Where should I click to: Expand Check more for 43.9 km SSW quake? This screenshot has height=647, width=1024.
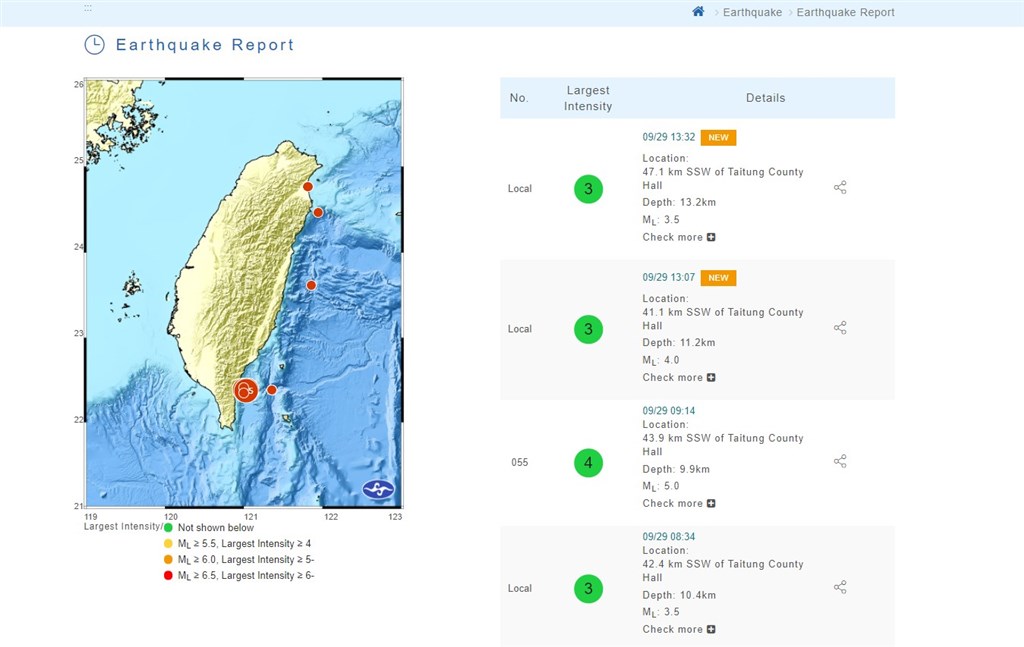[679, 503]
